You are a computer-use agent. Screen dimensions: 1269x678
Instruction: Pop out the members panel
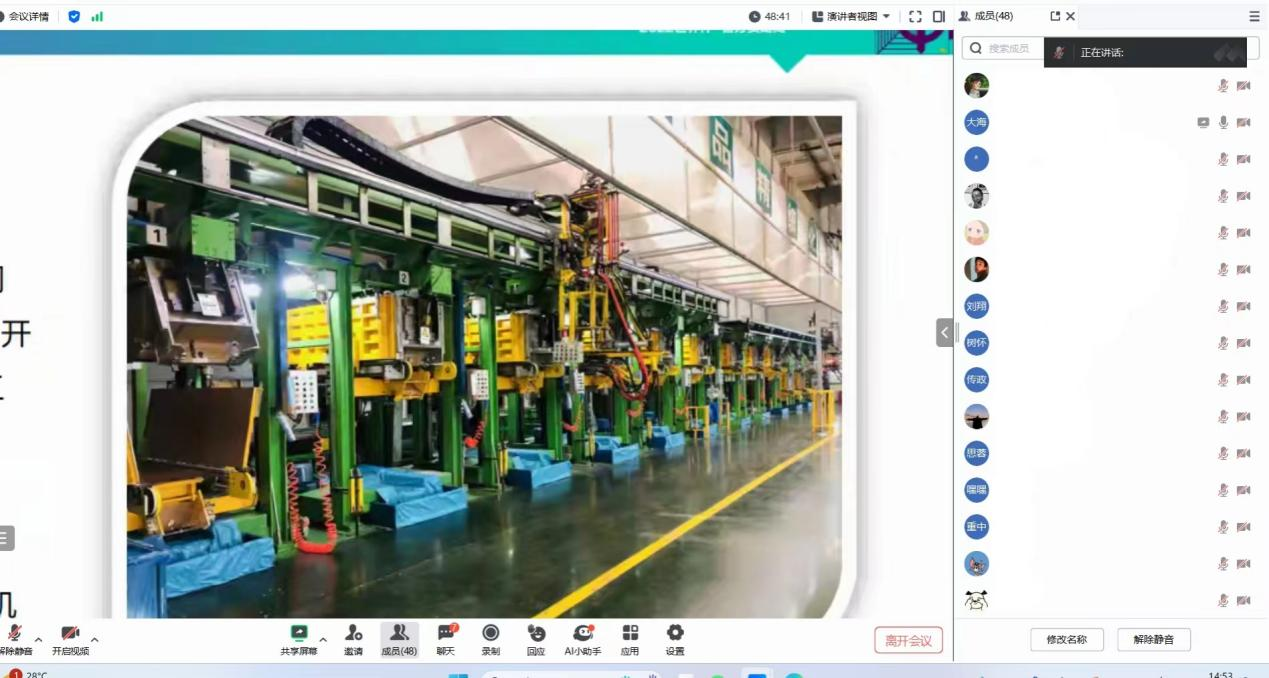(x=1055, y=16)
